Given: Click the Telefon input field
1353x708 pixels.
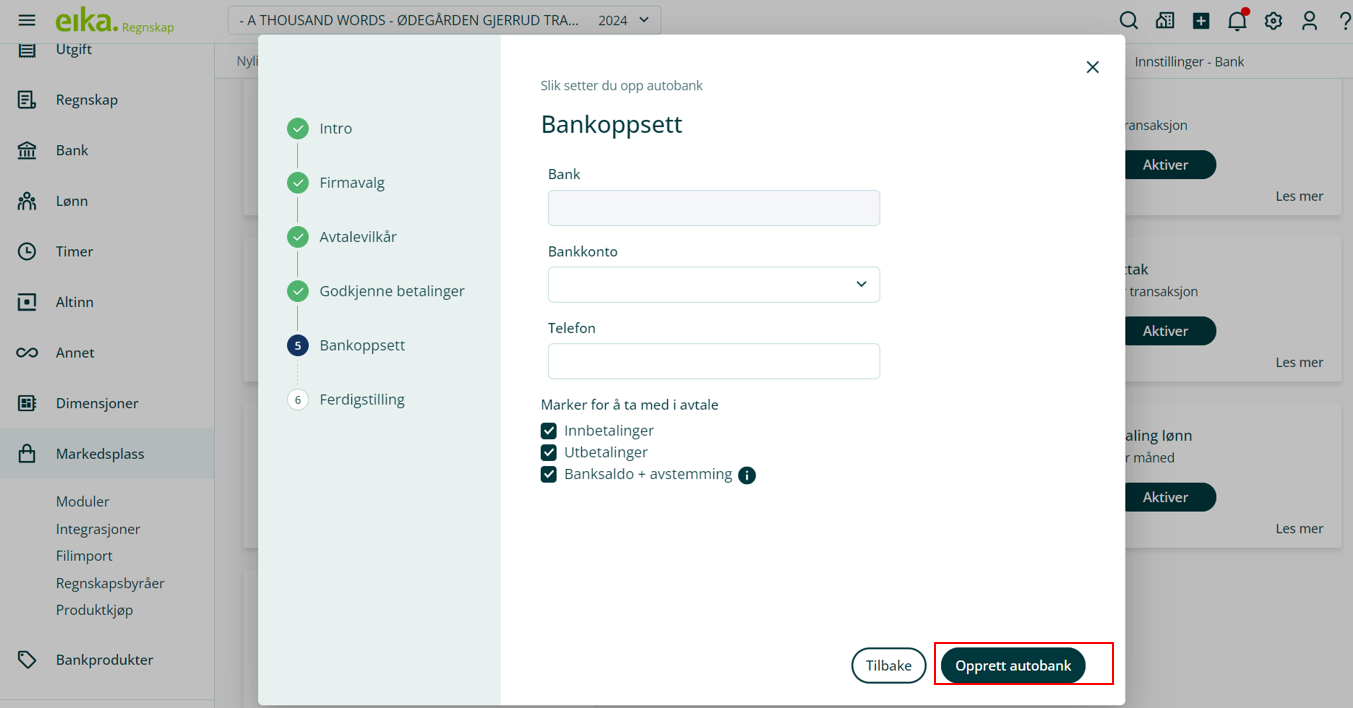Looking at the screenshot, I should click(x=714, y=362).
